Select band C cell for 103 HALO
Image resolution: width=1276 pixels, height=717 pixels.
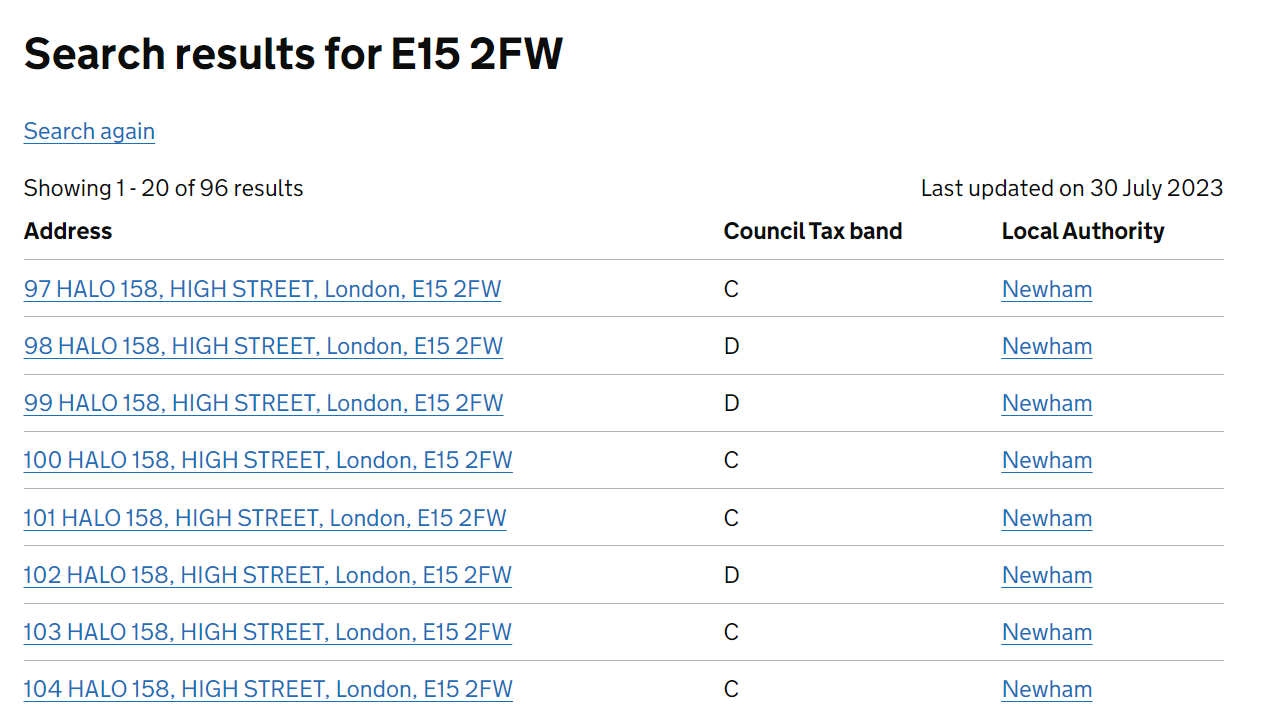pos(731,632)
